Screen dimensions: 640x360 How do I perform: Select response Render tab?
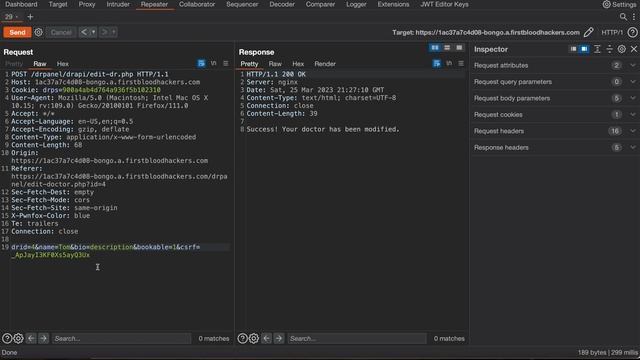325,64
